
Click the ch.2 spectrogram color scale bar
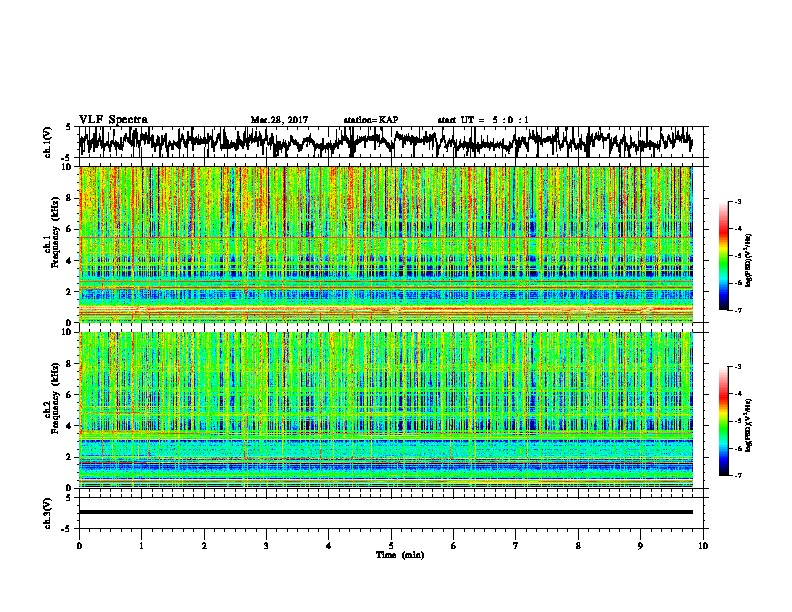point(723,421)
